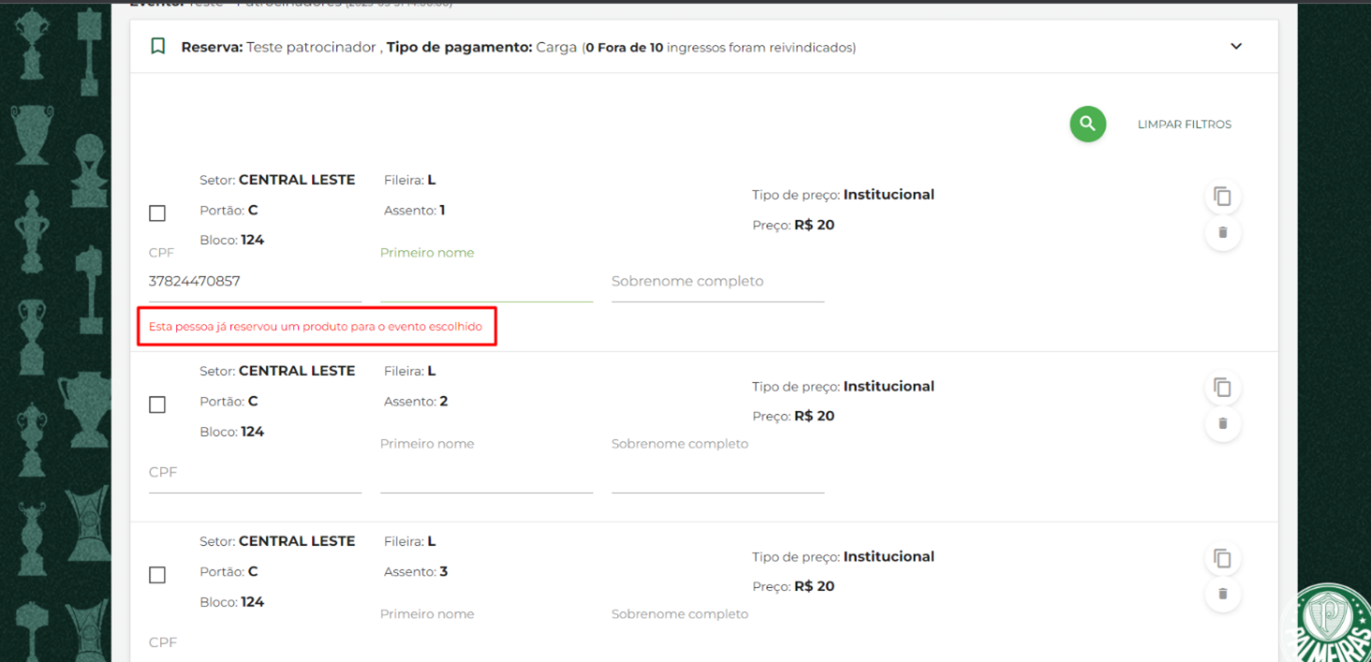The image size is (1371, 662).
Task: Select Primeiro nome input for seat 2
Action: (486, 472)
